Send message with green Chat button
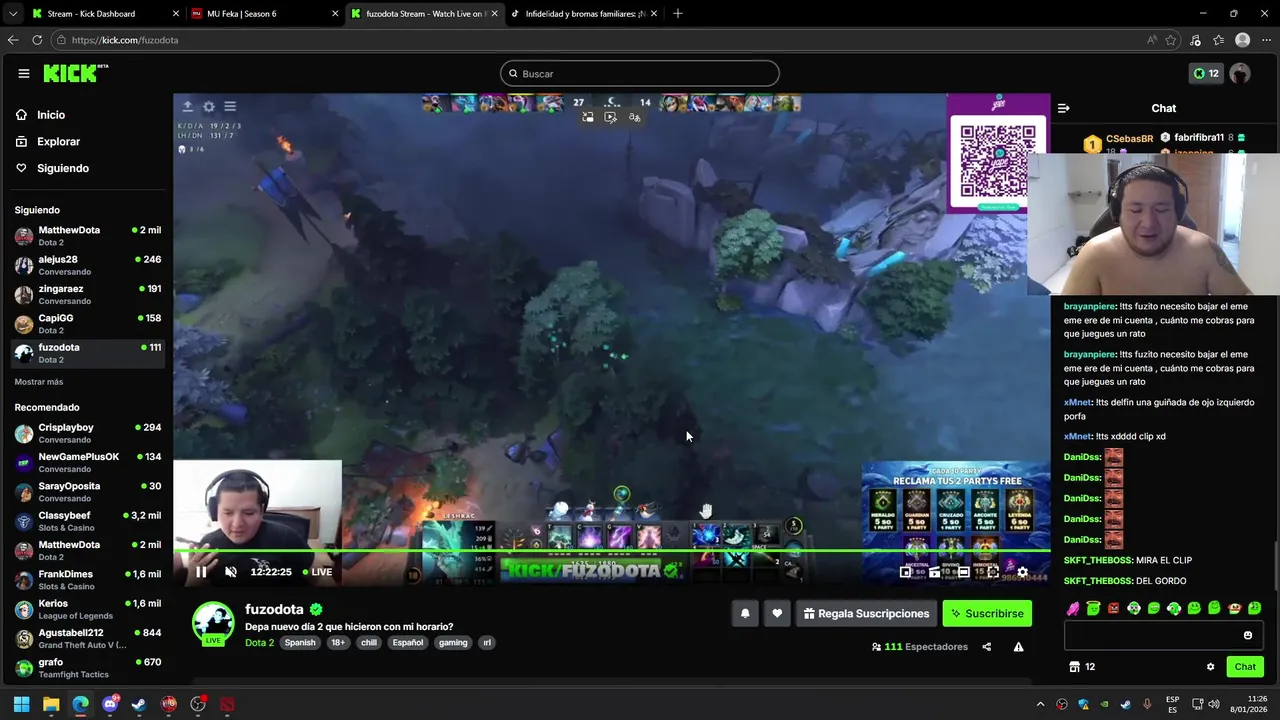Screen dimensions: 1280x720 coord(1245,667)
